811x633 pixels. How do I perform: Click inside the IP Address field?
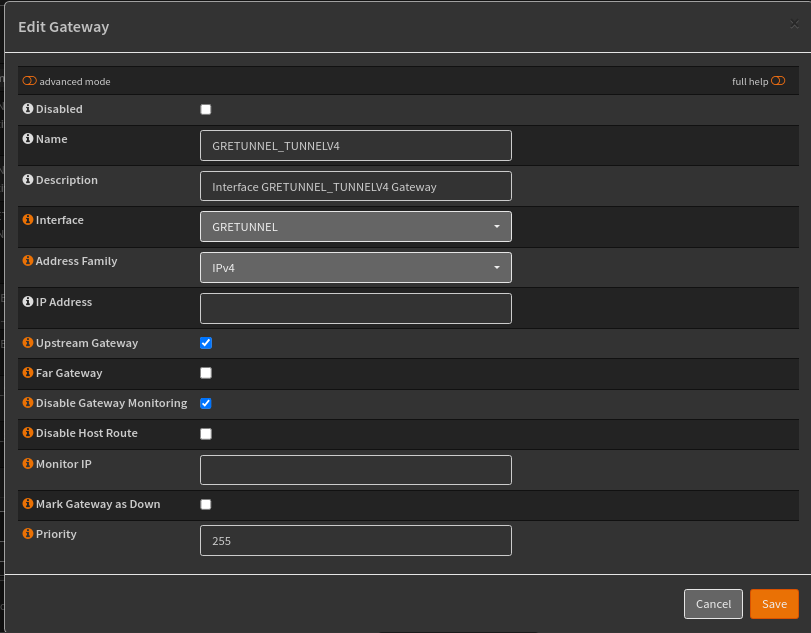[x=355, y=307]
